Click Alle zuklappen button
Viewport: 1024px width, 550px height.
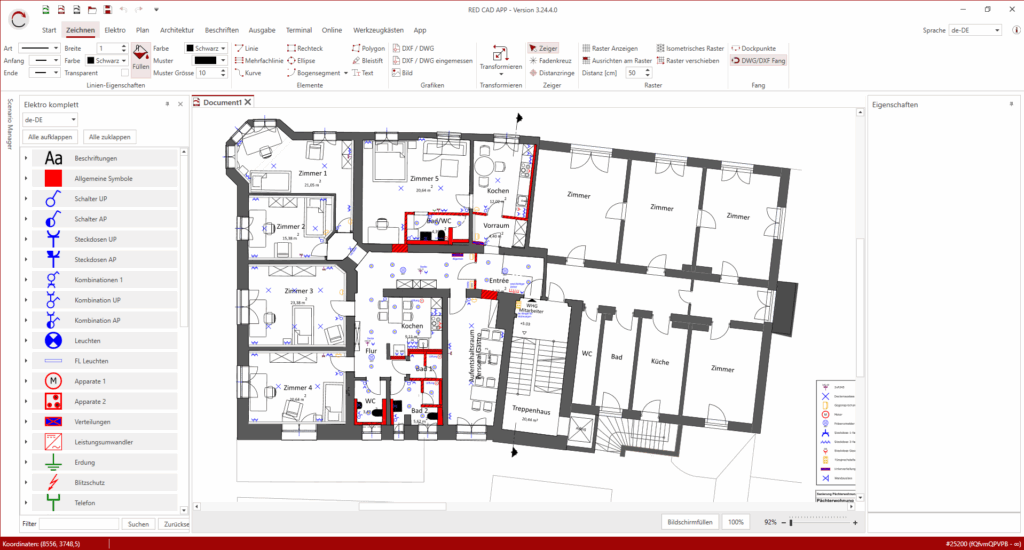point(109,137)
